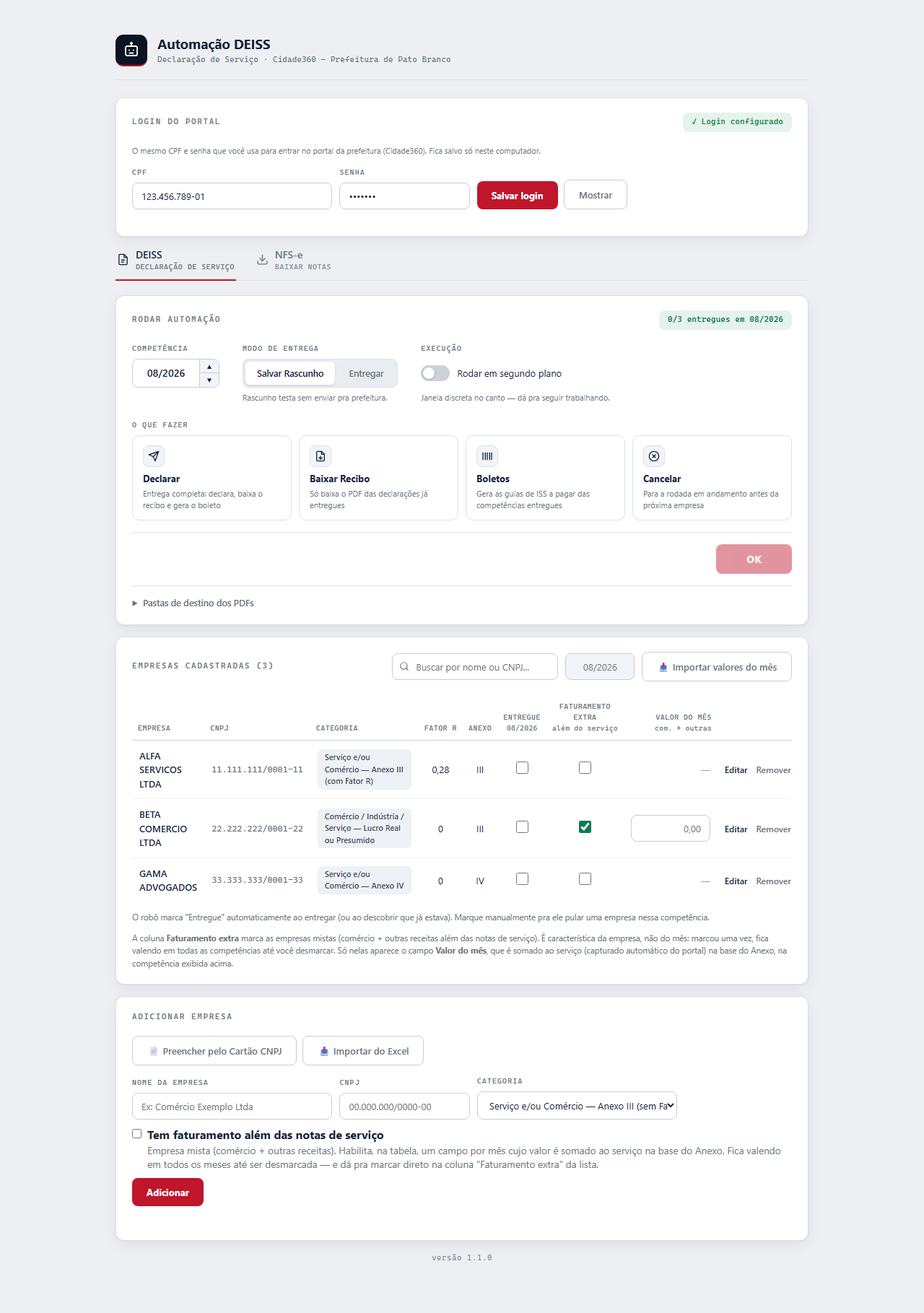
Task: Select the DEISS Declaração de Serviço tab
Action: (176, 261)
